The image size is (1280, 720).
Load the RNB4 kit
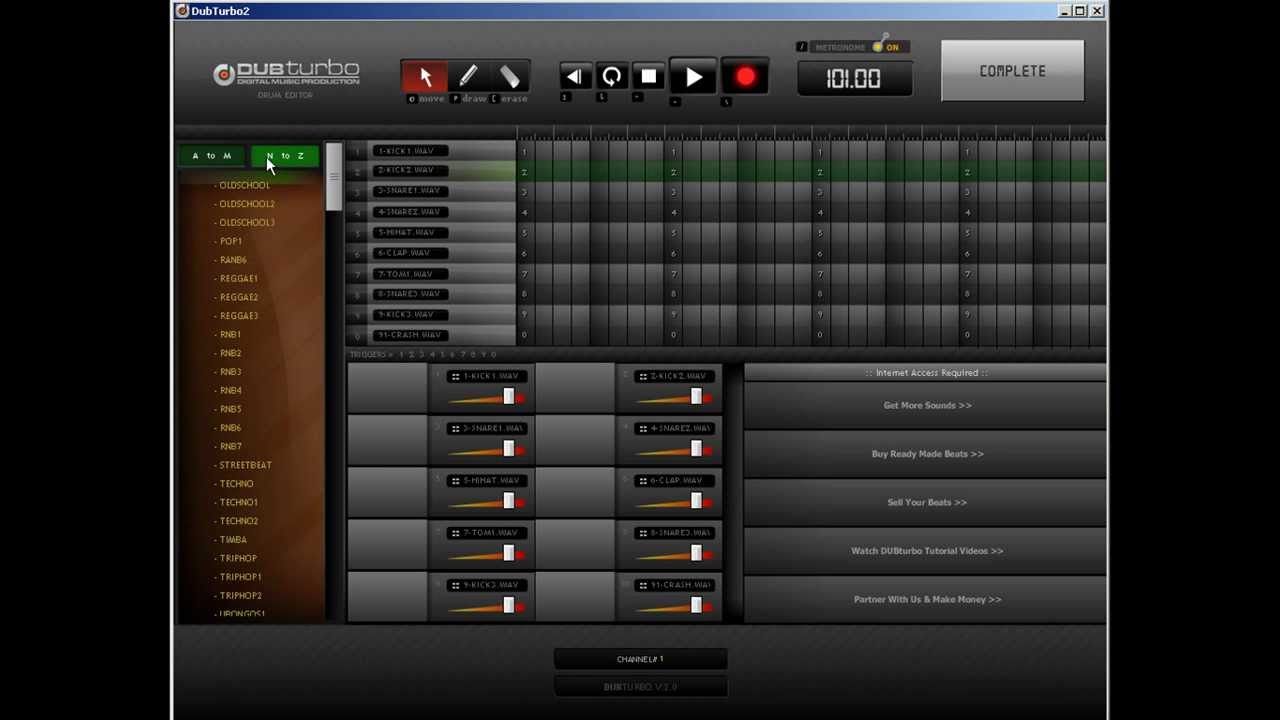[x=229, y=391]
